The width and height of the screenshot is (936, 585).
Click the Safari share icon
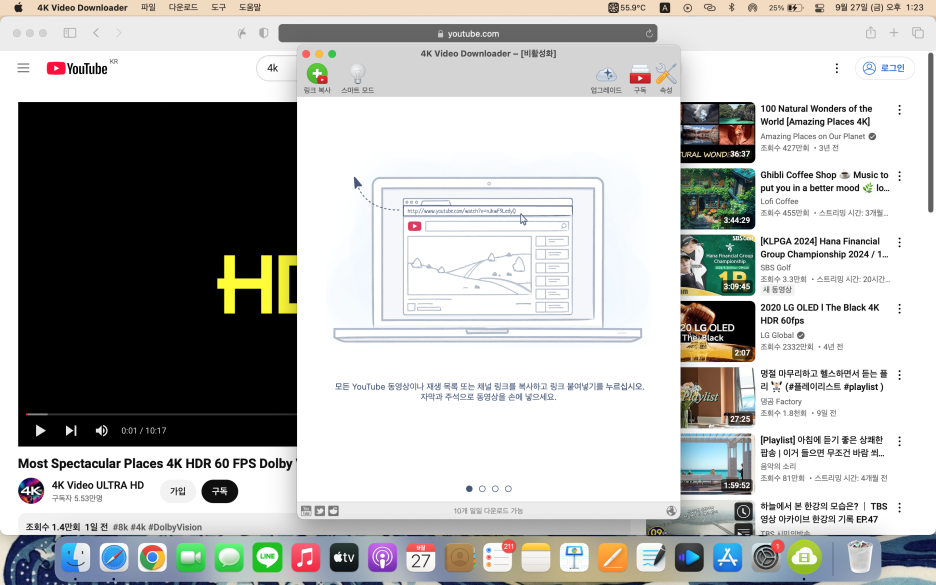point(871,33)
